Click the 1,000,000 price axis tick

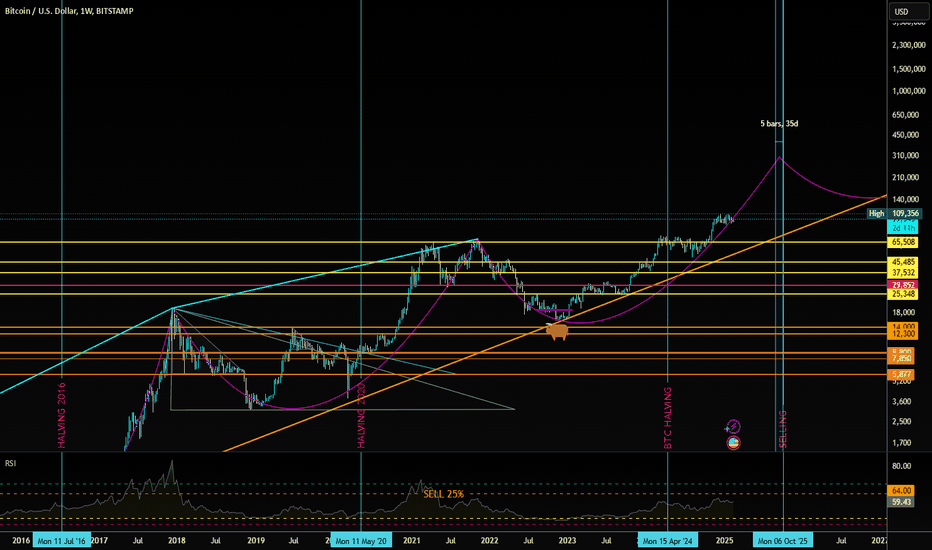[x=909, y=91]
